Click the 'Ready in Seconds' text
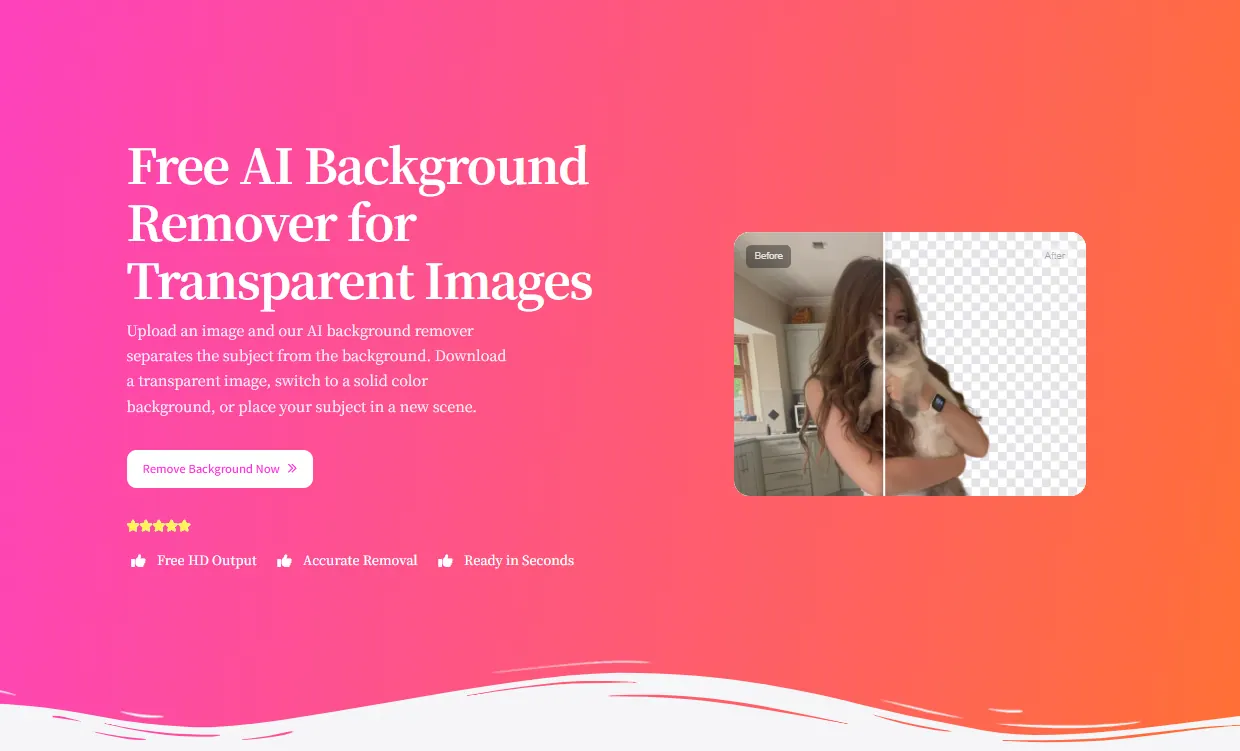The image size is (1240, 751). pyautogui.click(x=519, y=561)
